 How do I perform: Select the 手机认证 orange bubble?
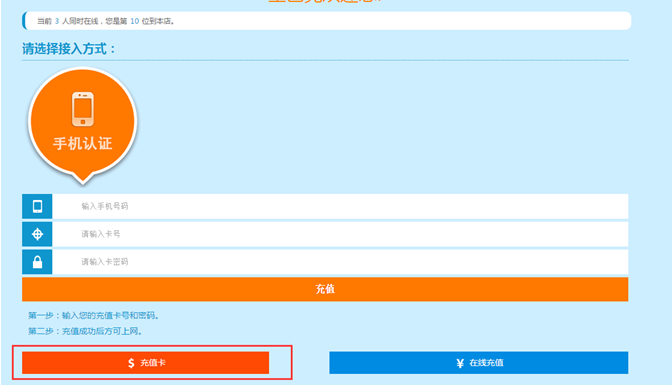pyautogui.click(x=82, y=125)
